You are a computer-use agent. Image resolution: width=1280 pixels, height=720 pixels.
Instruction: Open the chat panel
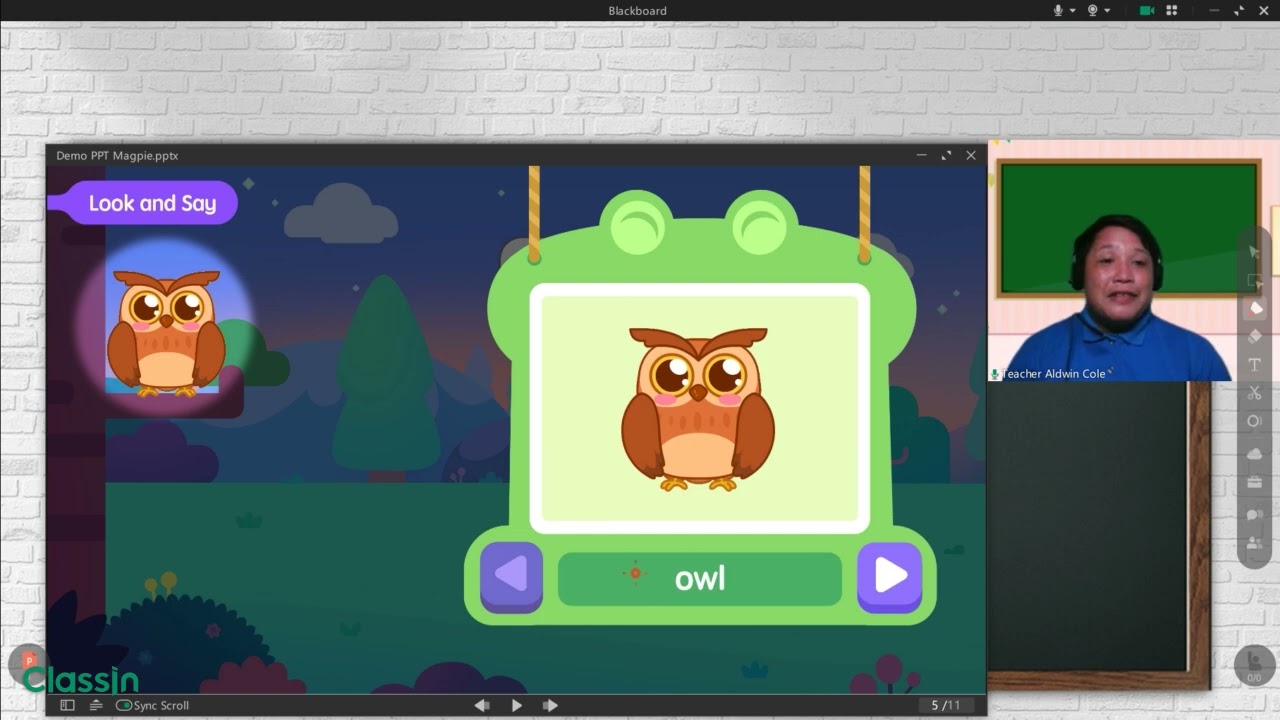tap(1254, 515)
